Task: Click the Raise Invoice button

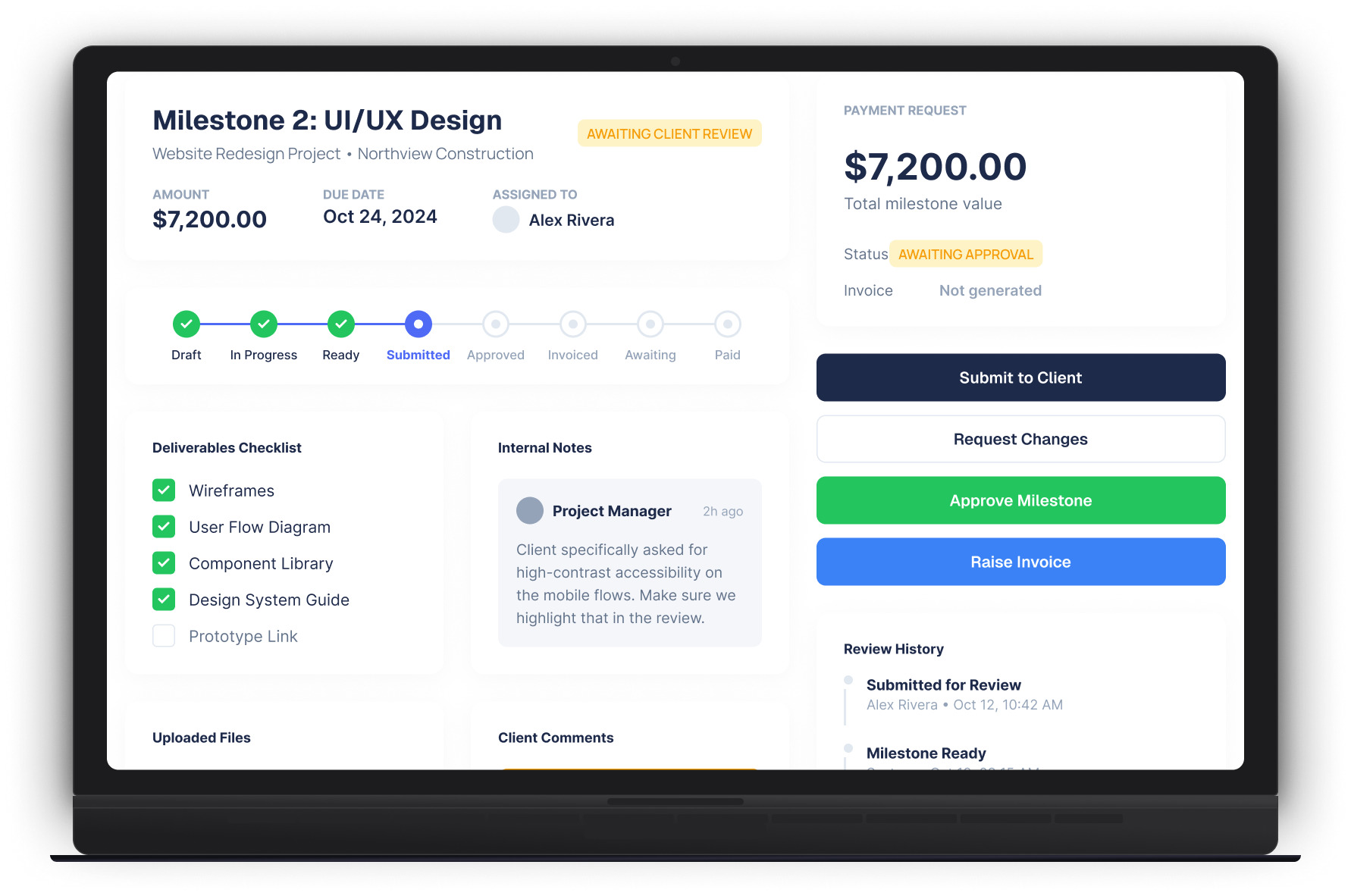Action: [x=1020, y=562]
